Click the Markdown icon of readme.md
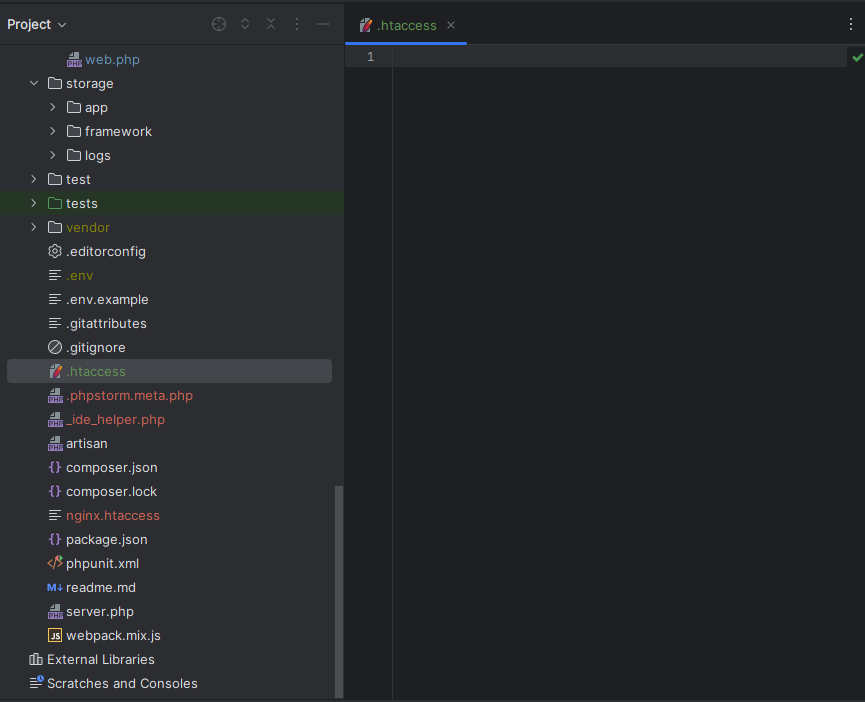This screenshot has width=865, height=702. [x=55, y=587]
